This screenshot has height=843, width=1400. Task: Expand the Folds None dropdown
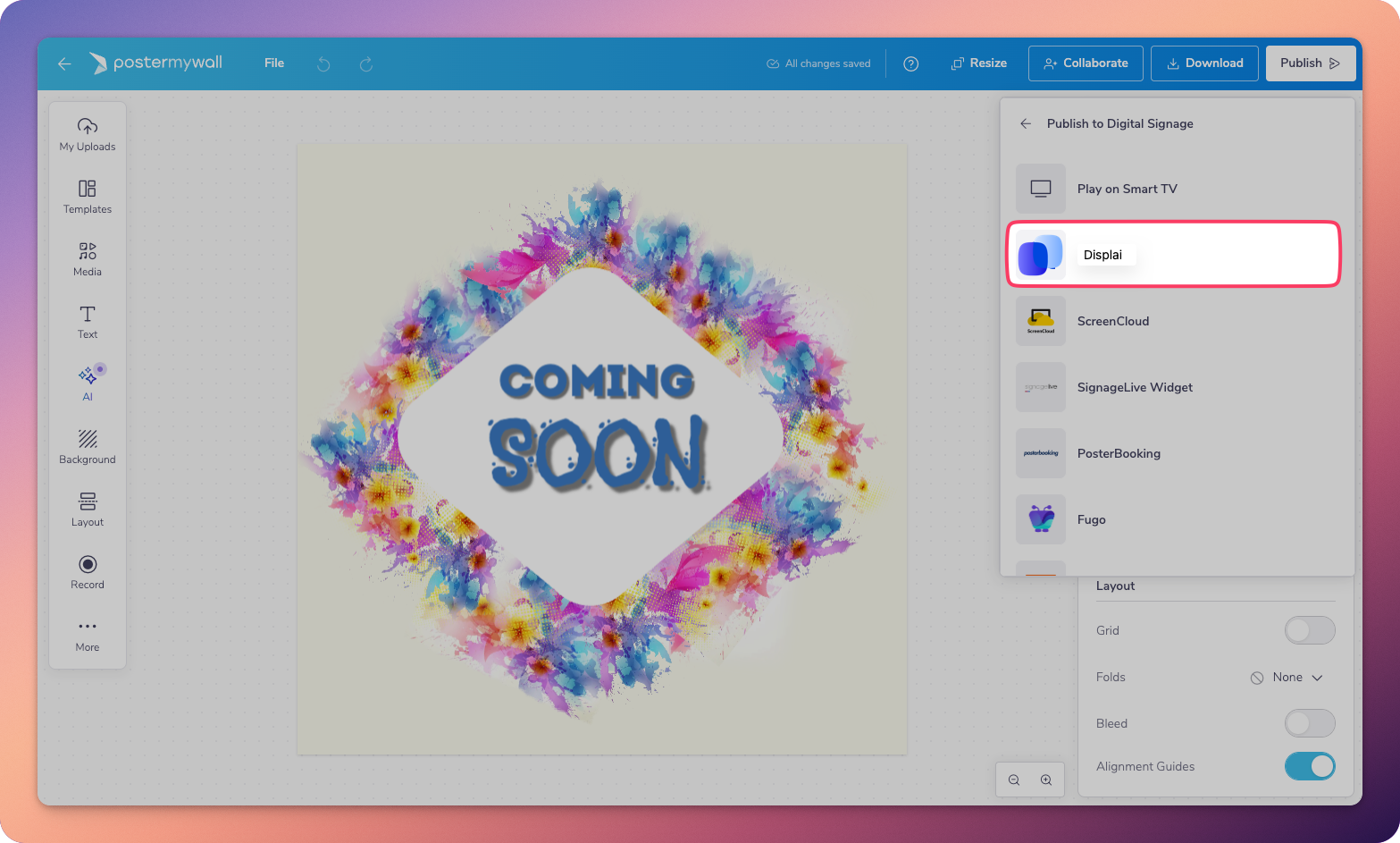(x=1287, y=677)
